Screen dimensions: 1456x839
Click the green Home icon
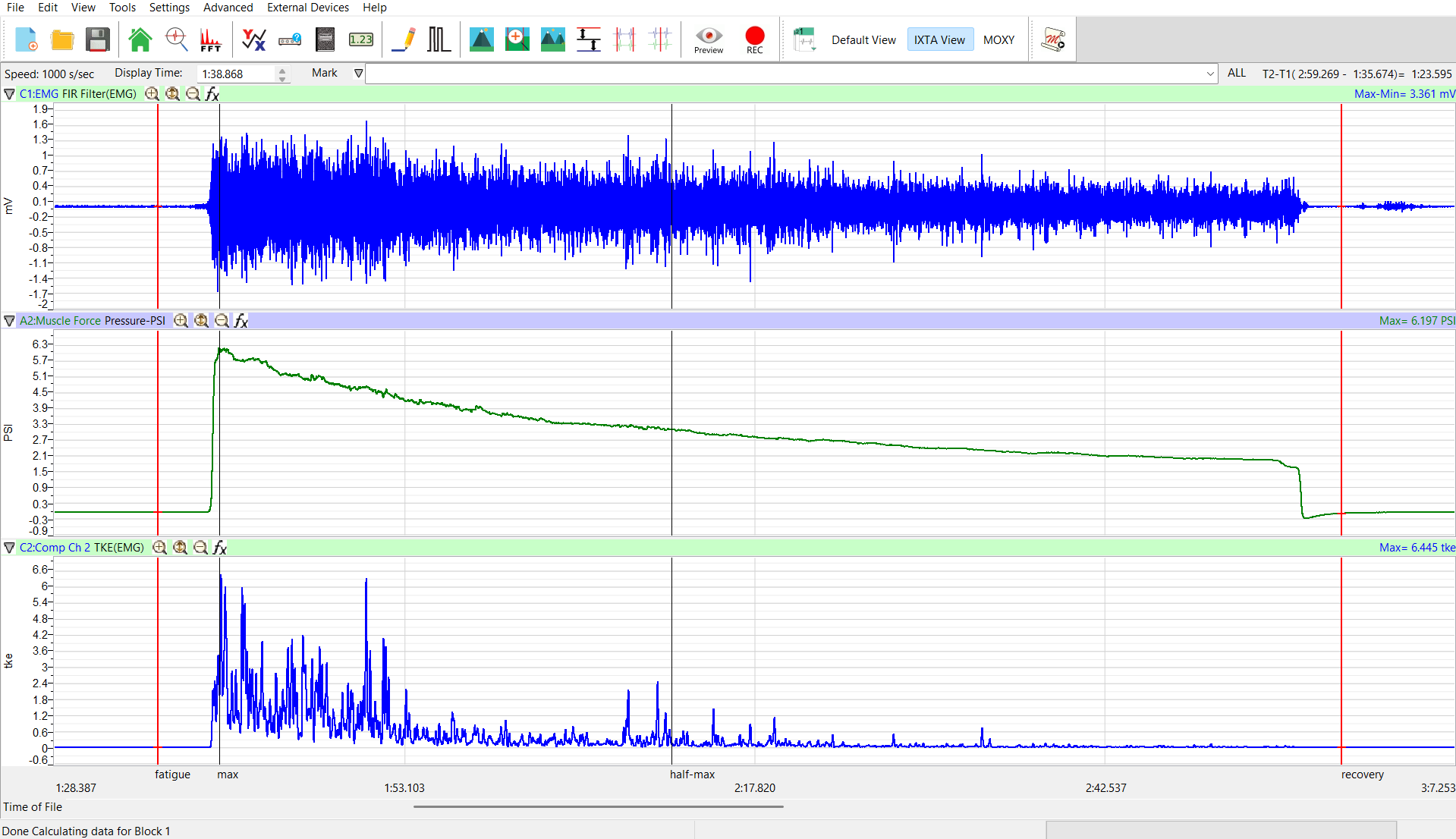(140, 39)
